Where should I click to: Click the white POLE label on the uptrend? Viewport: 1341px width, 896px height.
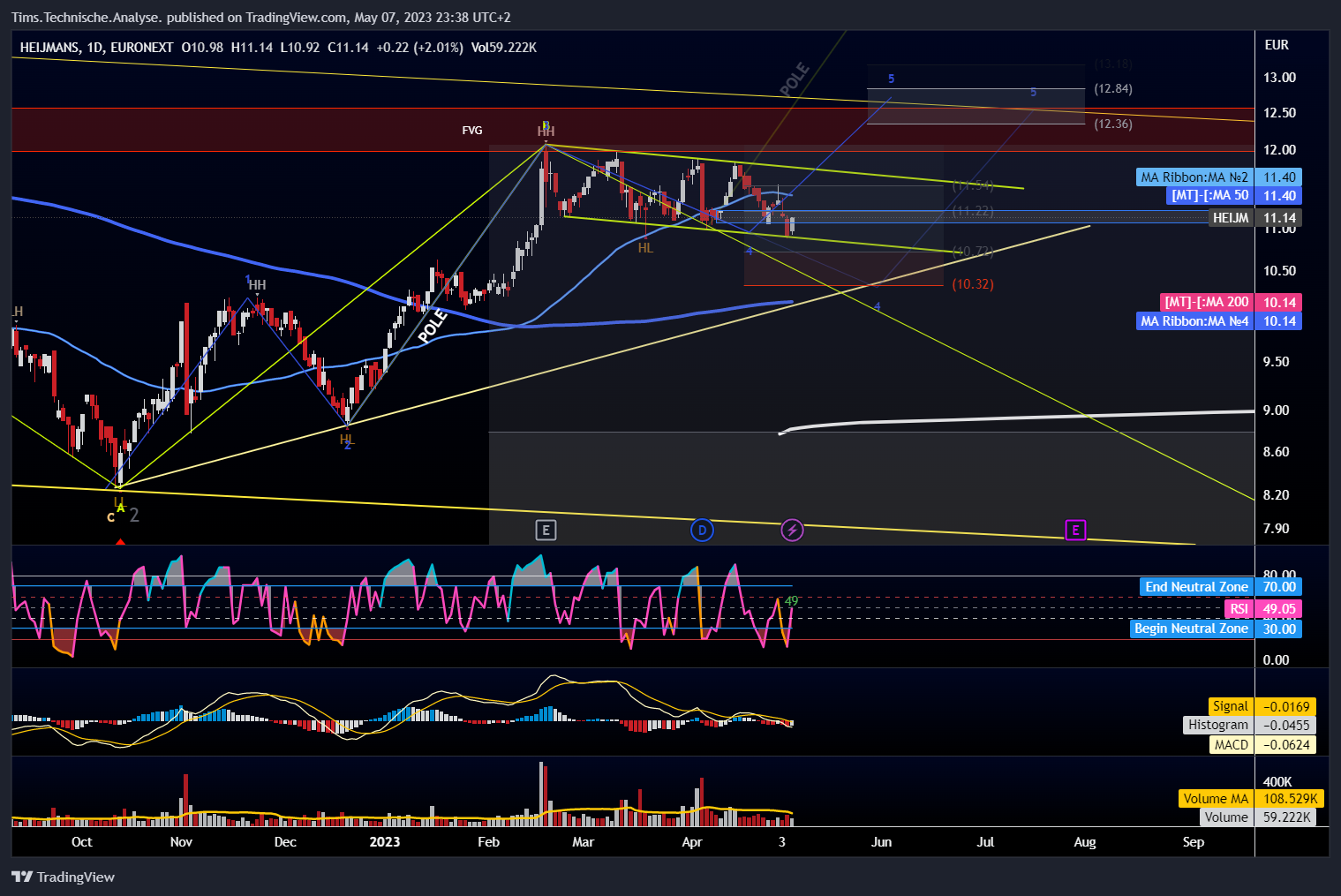click(433, 327)
